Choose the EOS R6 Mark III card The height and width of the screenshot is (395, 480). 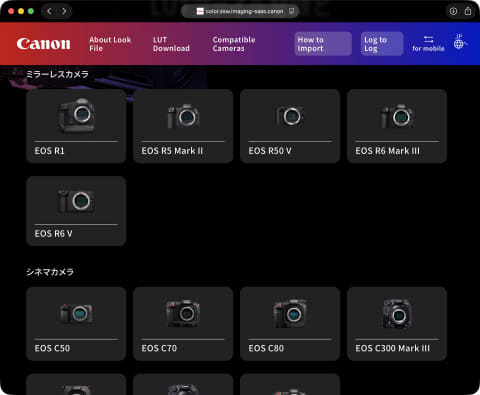397,126
